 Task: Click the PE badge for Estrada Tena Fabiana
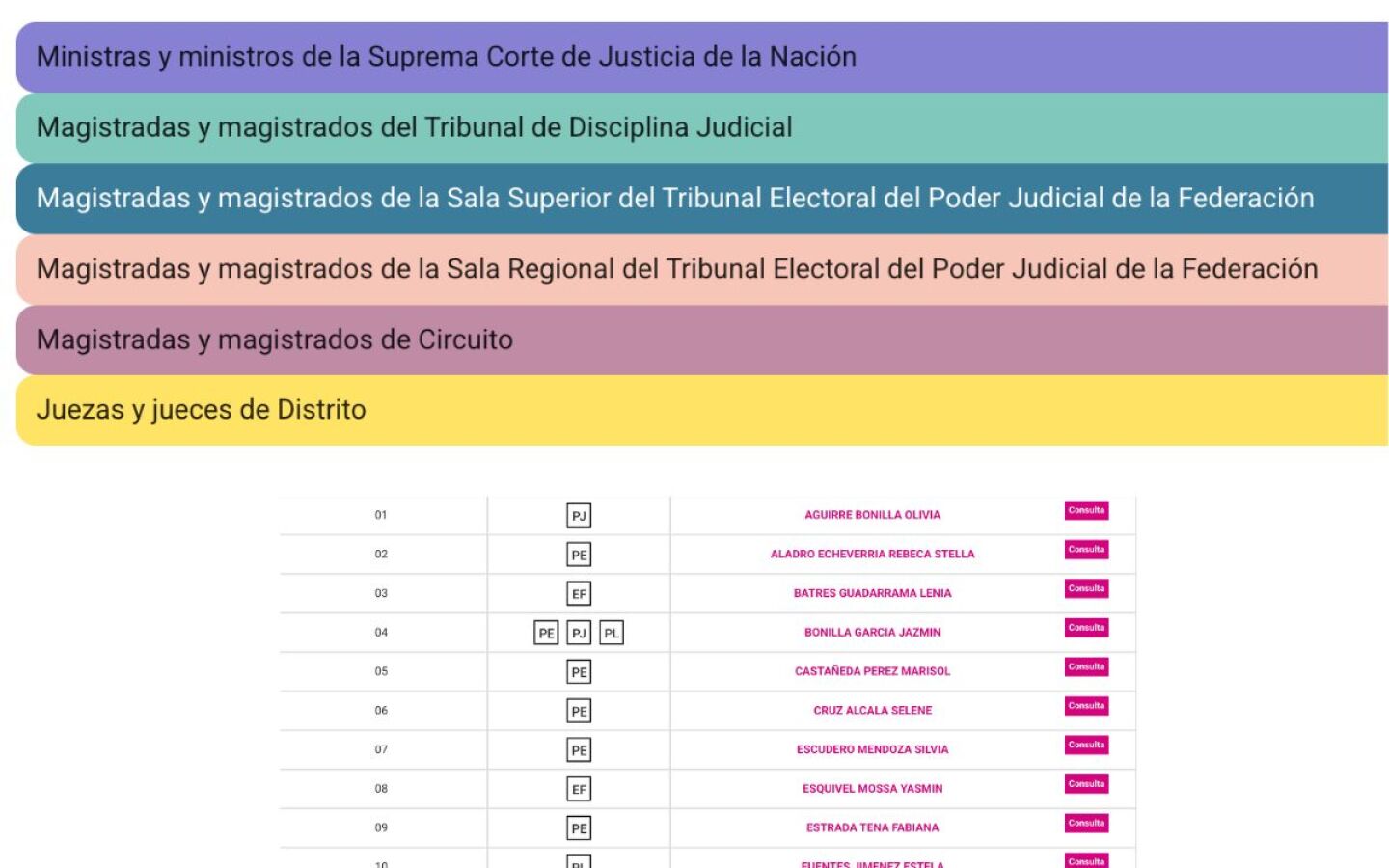[579, 828]
